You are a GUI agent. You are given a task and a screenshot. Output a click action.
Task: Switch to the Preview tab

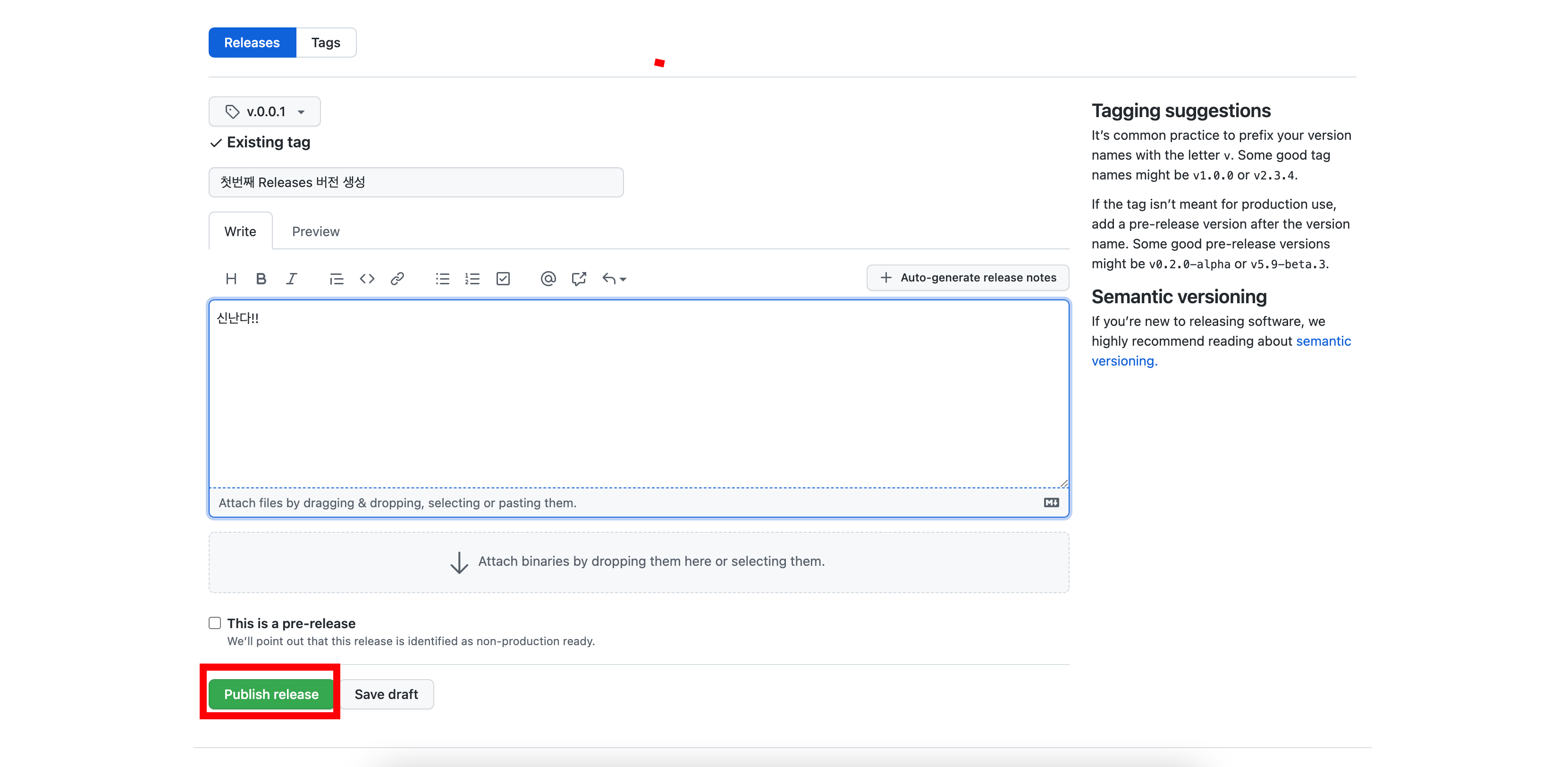315,231
